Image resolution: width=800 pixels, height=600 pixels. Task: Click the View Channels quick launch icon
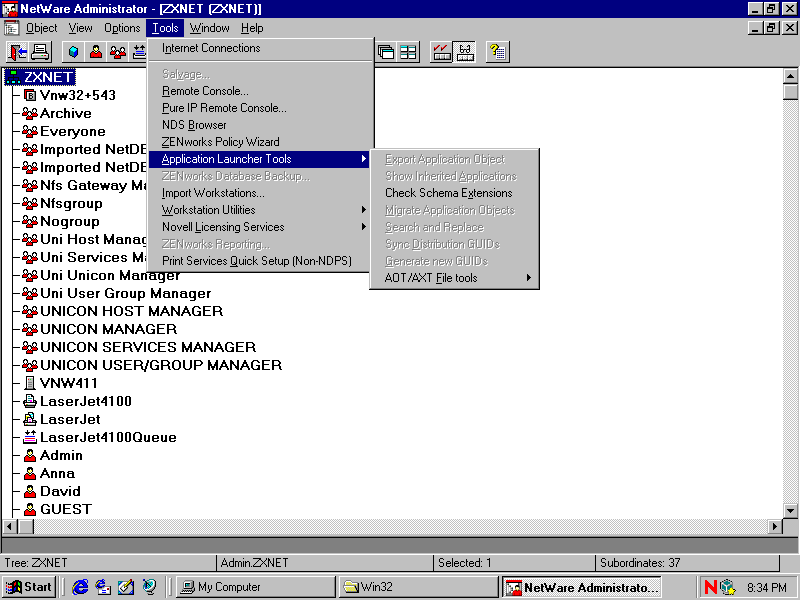click(x=149, y=587)
